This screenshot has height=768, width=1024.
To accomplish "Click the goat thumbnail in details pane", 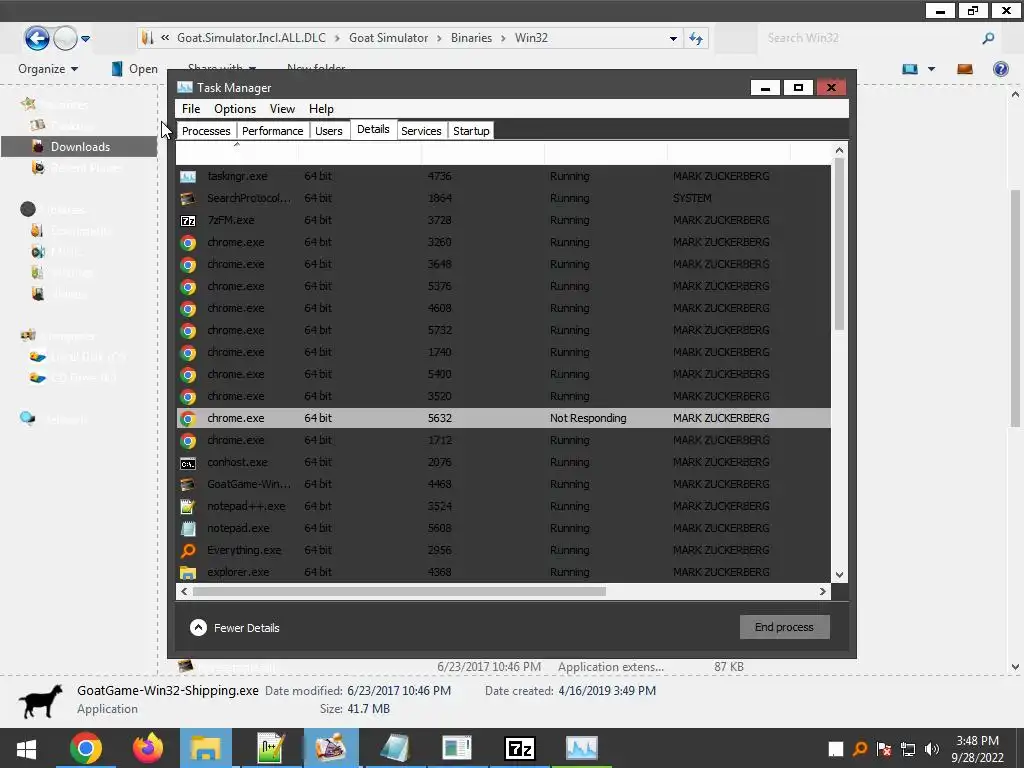I will point(40,701).
